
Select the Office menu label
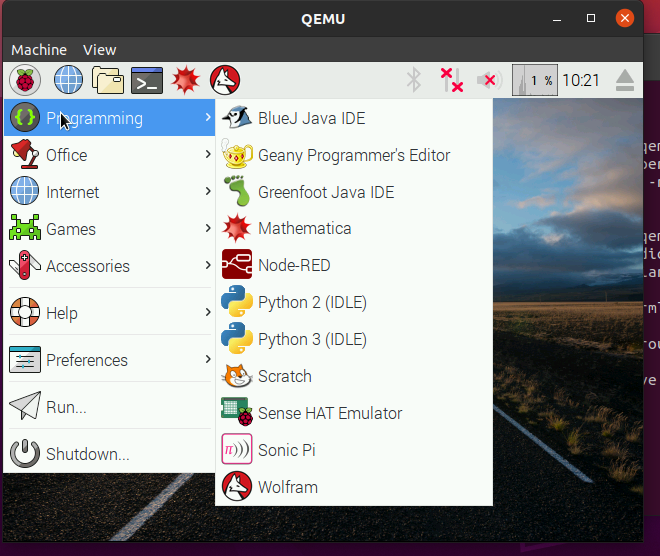[67, 155]
